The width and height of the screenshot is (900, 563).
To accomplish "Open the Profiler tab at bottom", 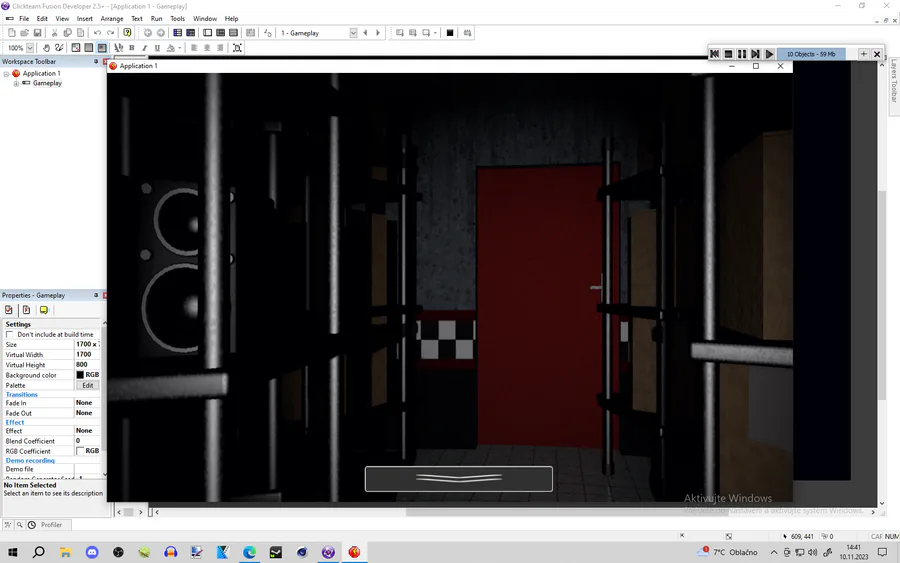I will (51, 525).
